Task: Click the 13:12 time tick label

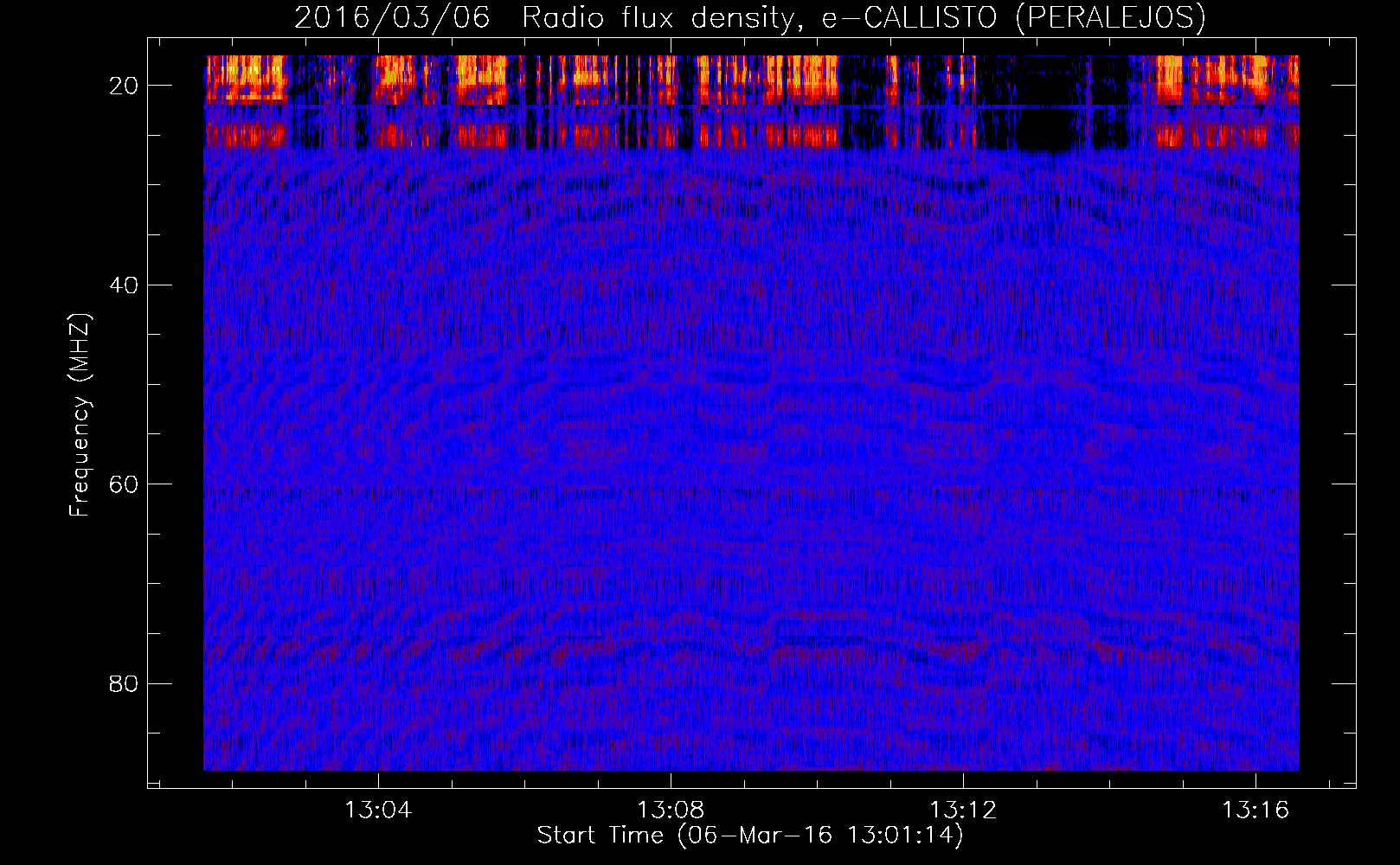Action: tap(963, 811)
